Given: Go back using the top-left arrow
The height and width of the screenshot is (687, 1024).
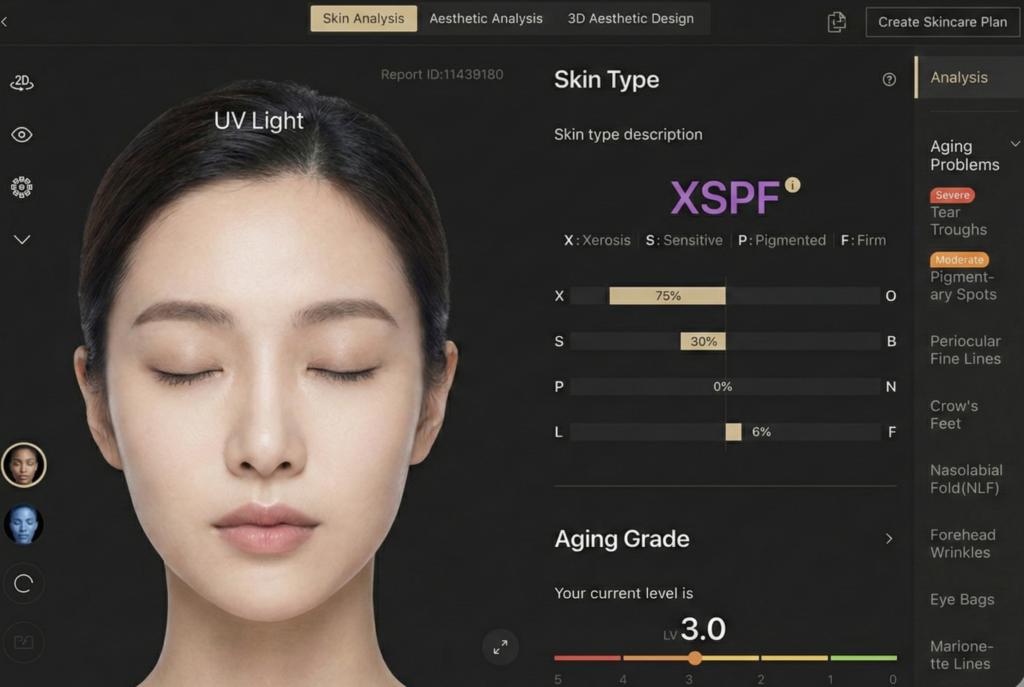Looking at the screenshot, I should [5, 21].
